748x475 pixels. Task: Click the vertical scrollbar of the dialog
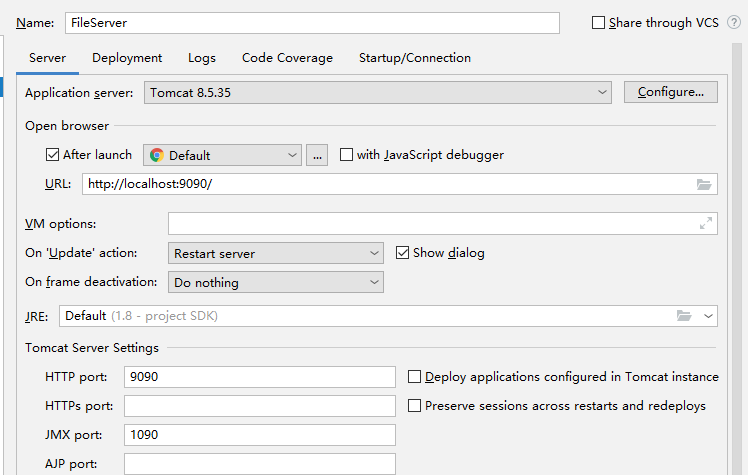point(737,258)
